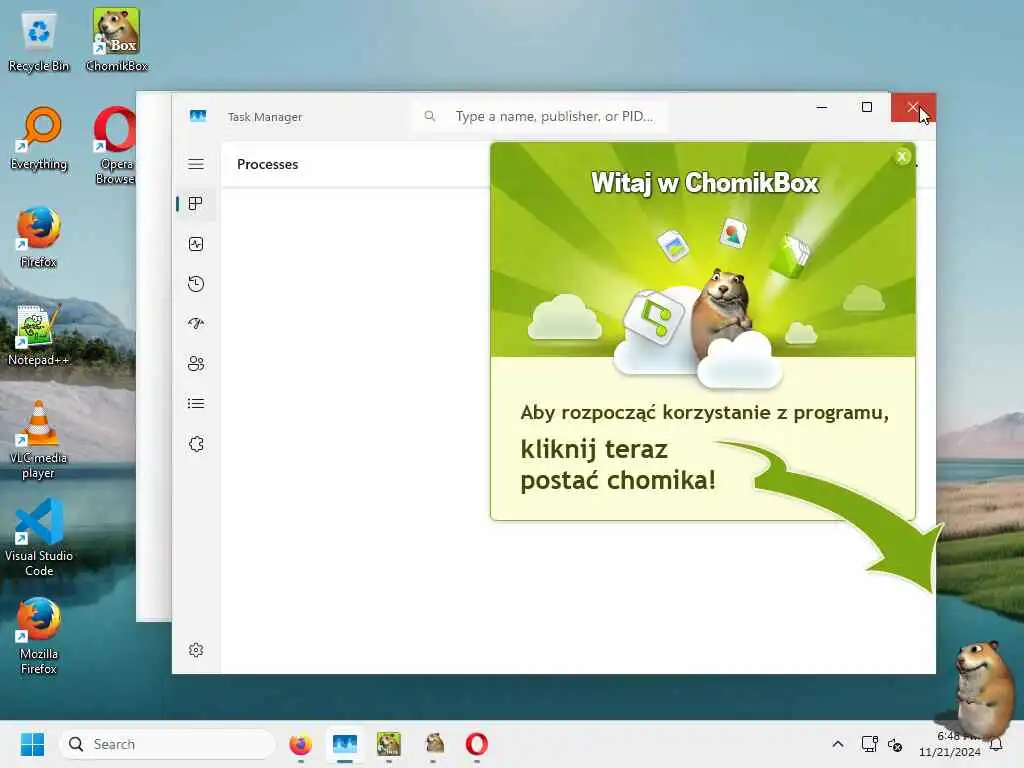The image size is (1024, 768).
Task: Select the ChomikBox desktop shortcut
Action: tap(116, 40)
